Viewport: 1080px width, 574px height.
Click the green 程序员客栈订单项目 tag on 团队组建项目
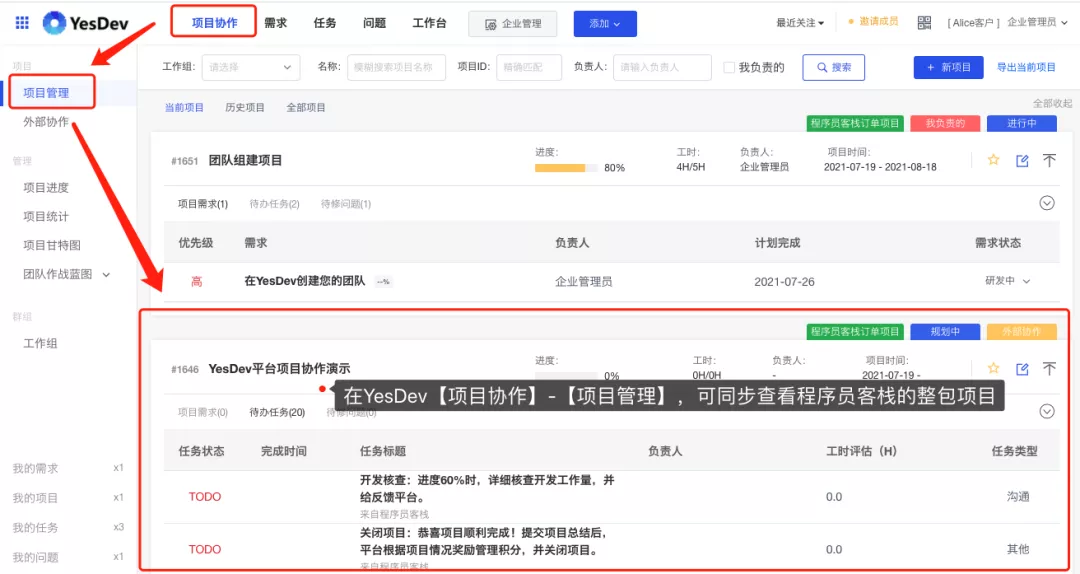pos(855,123)
